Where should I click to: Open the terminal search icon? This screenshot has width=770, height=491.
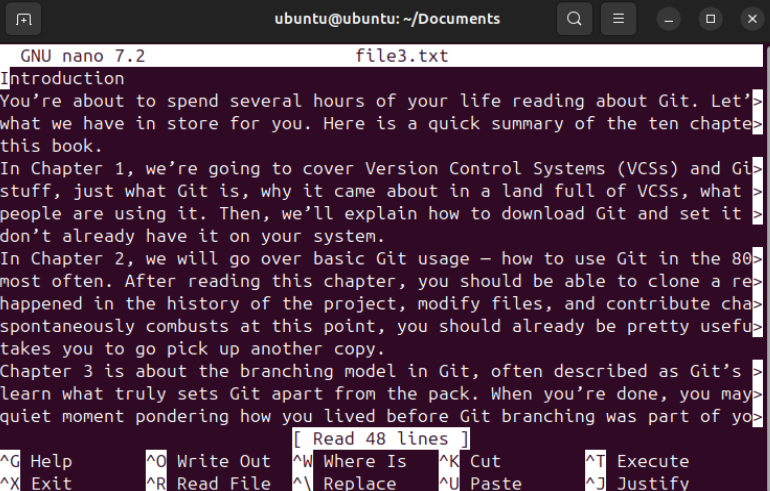tap(574, 19)
